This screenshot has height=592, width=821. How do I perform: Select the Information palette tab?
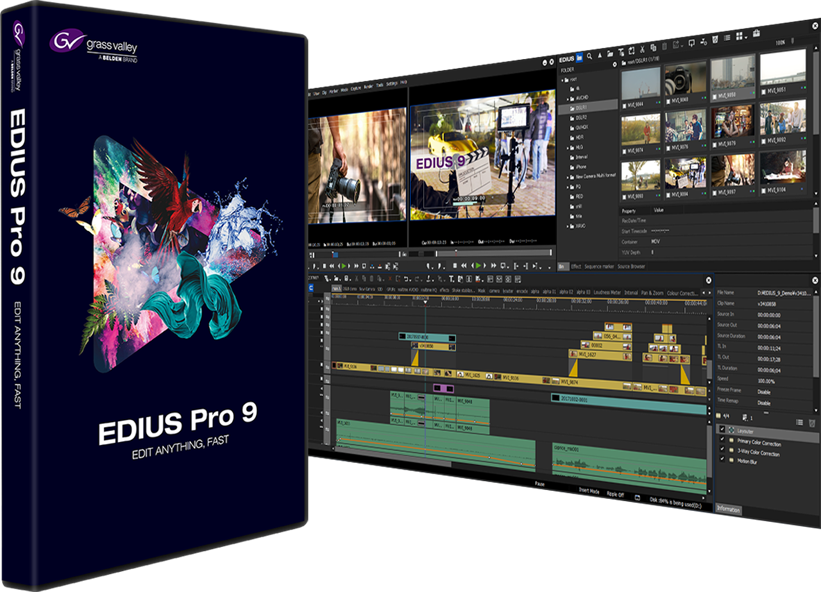pyautogui.click(x=728, y=509)
